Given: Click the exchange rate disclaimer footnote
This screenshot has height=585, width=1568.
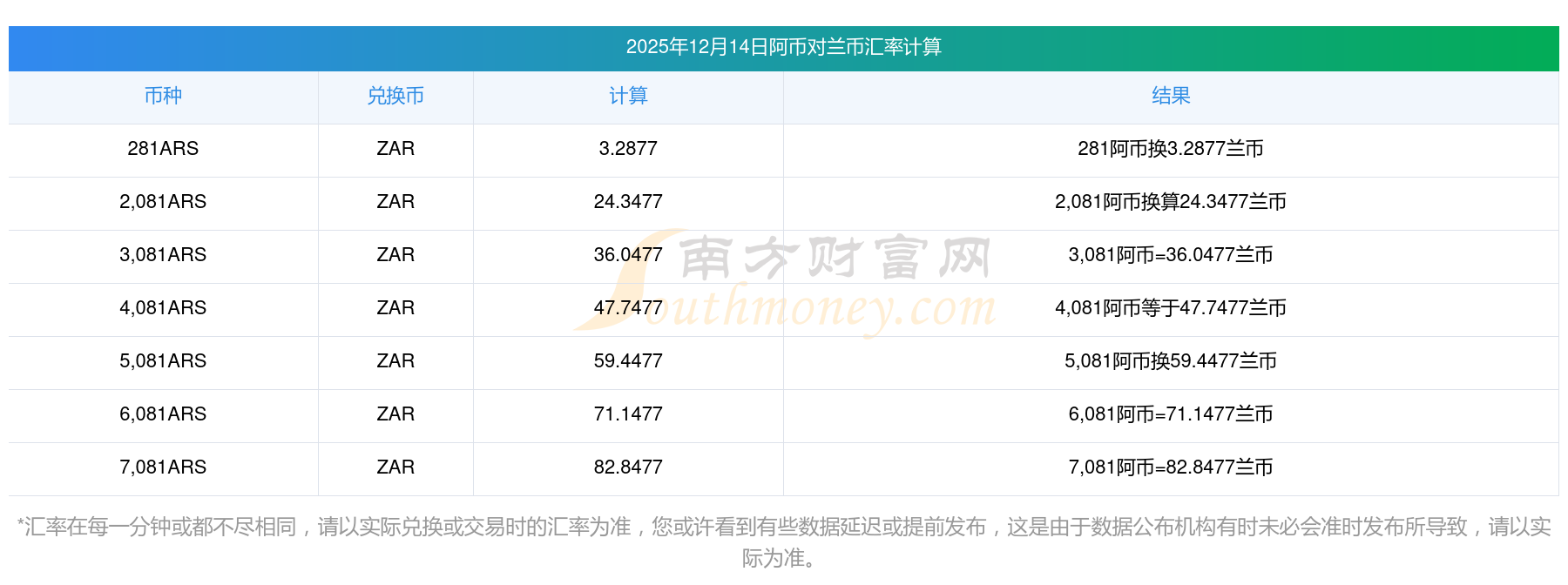Looking at the screenshot, I should (x=783, y=541).
